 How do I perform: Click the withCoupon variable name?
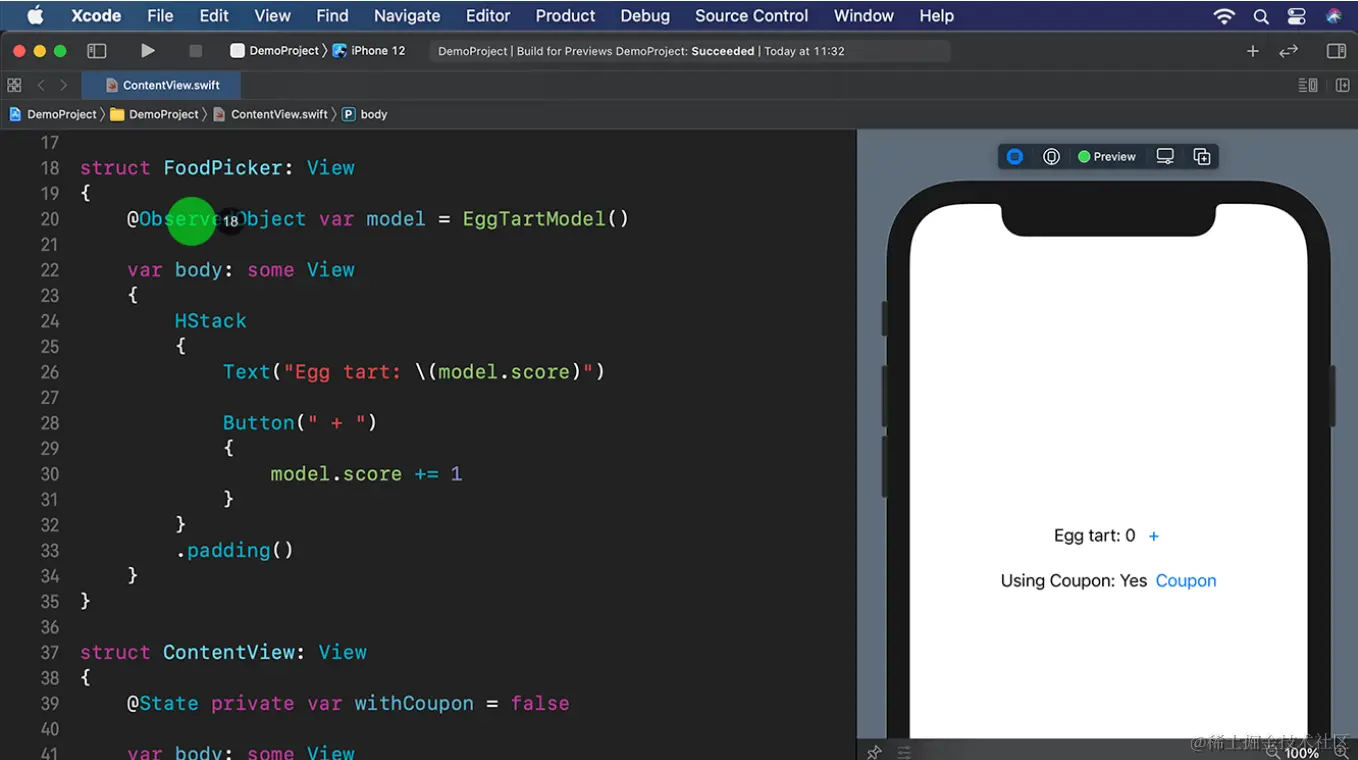(414, 703)
